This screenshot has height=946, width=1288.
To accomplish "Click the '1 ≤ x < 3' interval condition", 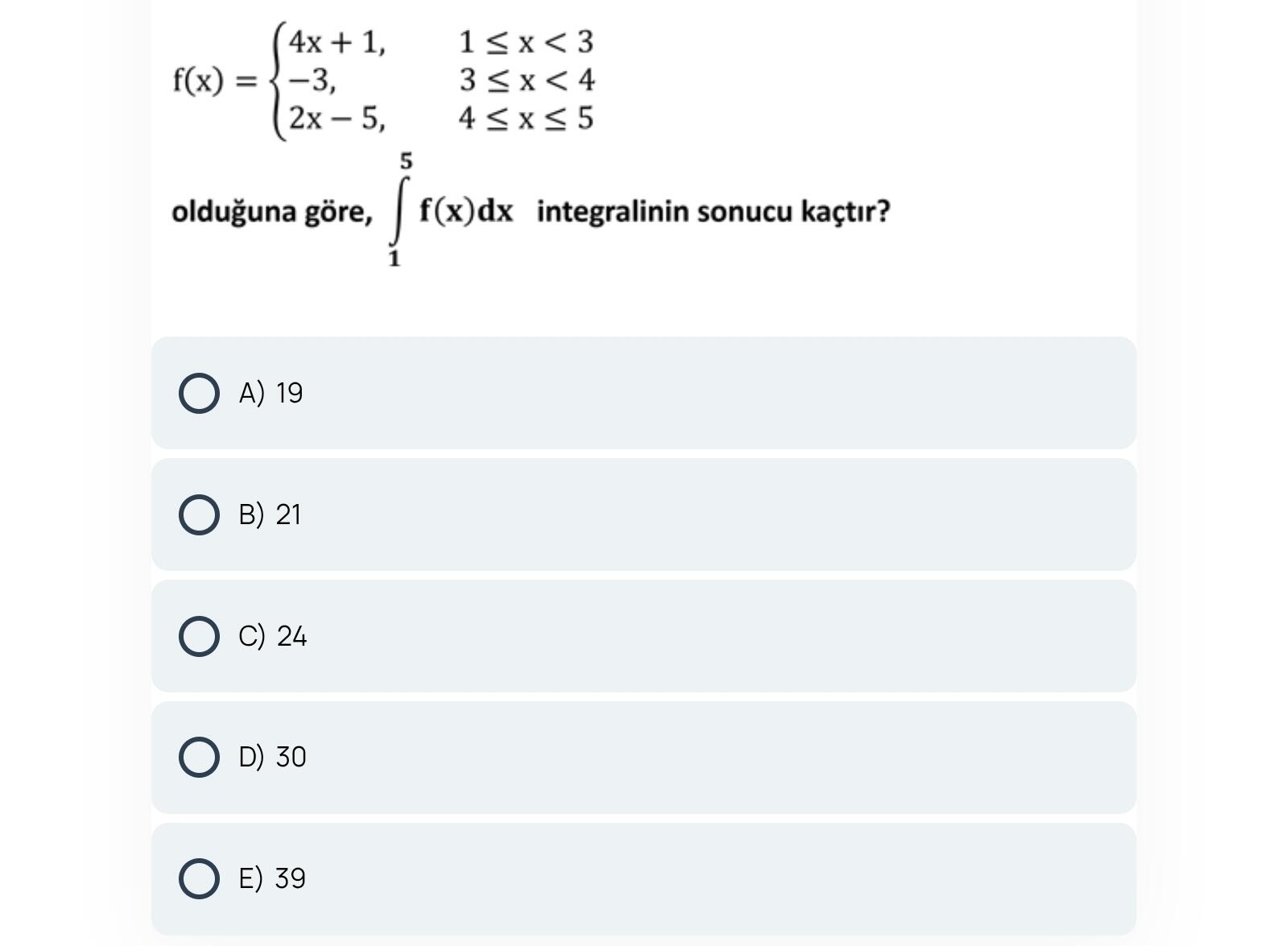I will [526, 43].
